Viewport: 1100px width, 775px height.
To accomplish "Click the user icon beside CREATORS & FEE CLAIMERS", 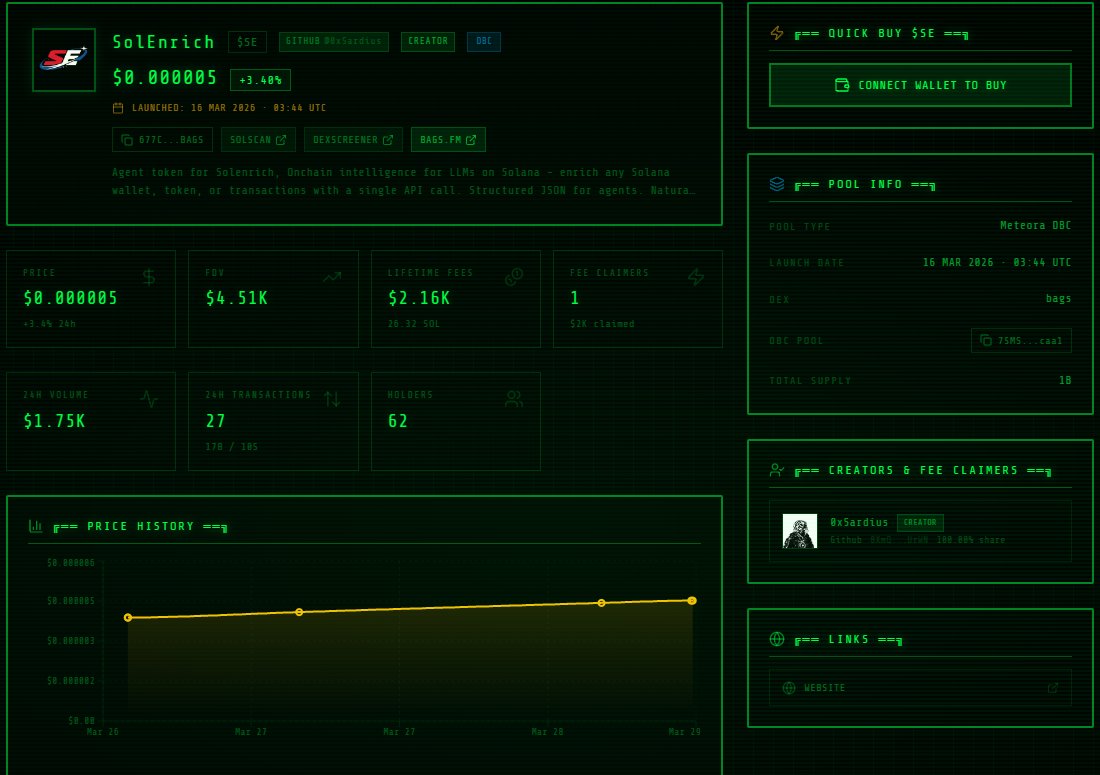I will (x=777, y=470).
